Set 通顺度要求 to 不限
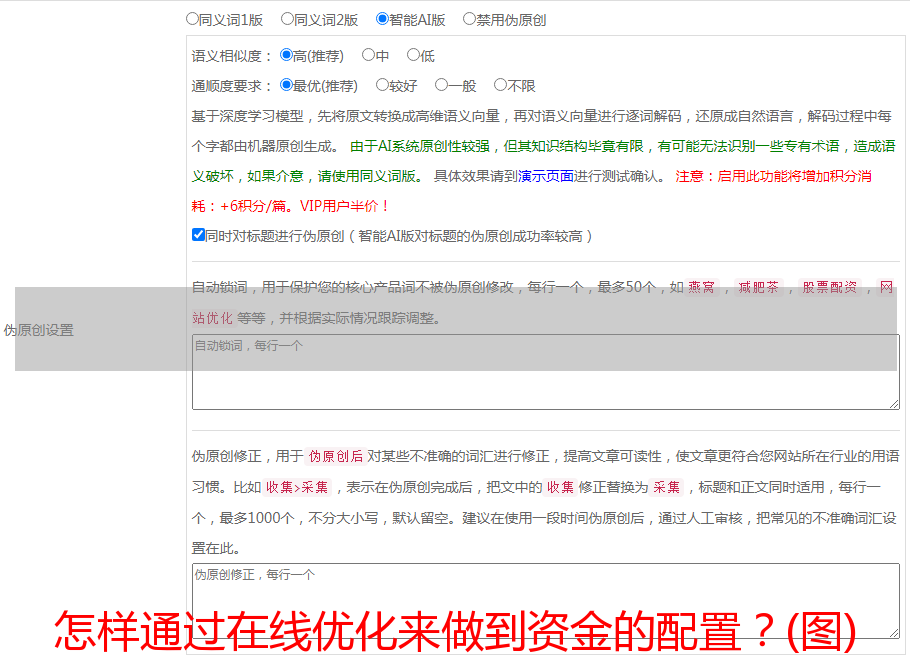 click(500, 85)
